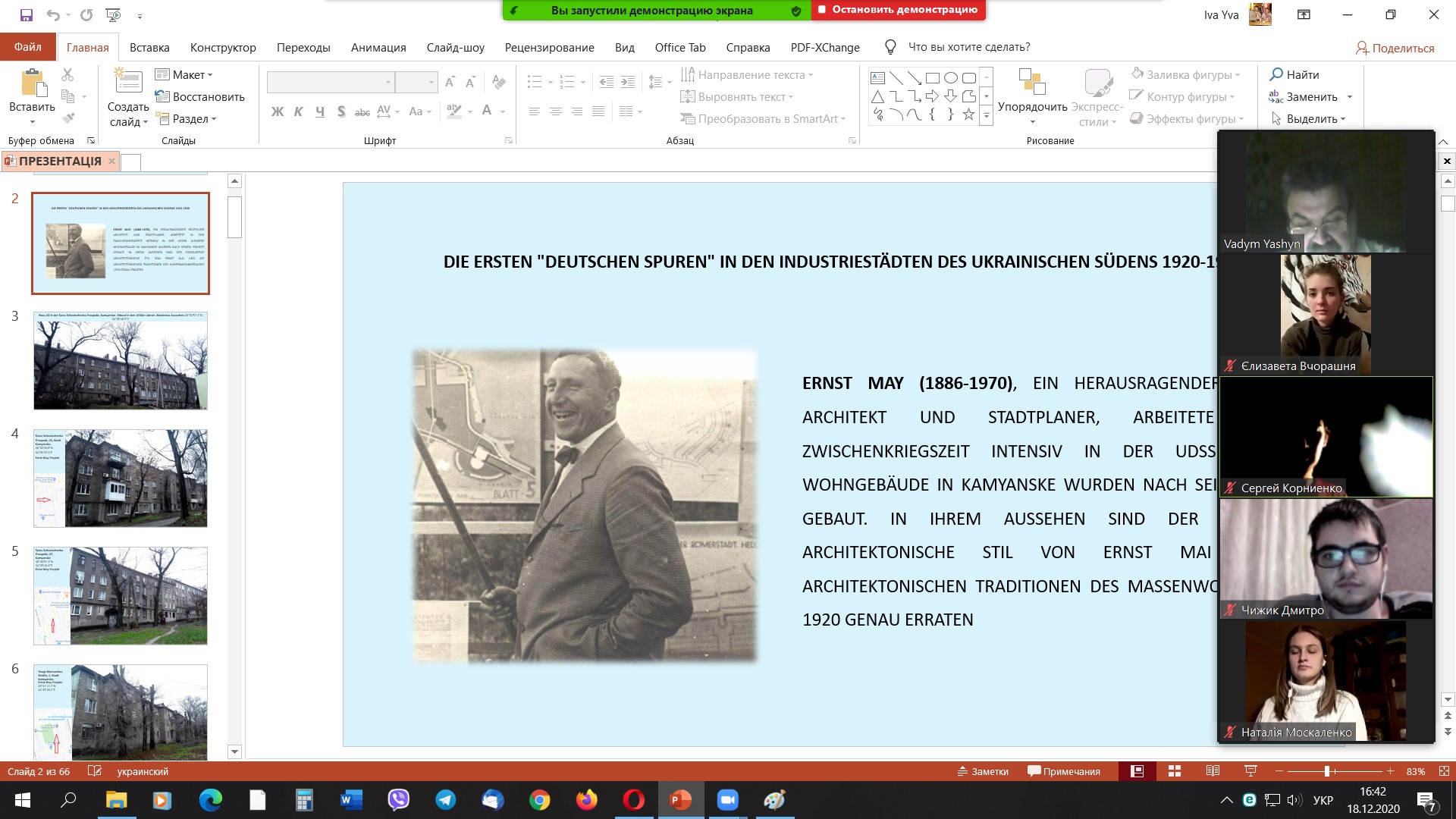Viewport: 1456px width, 819px height.
Task: Open the Макет layout dropdown
Action: point(184,74)
